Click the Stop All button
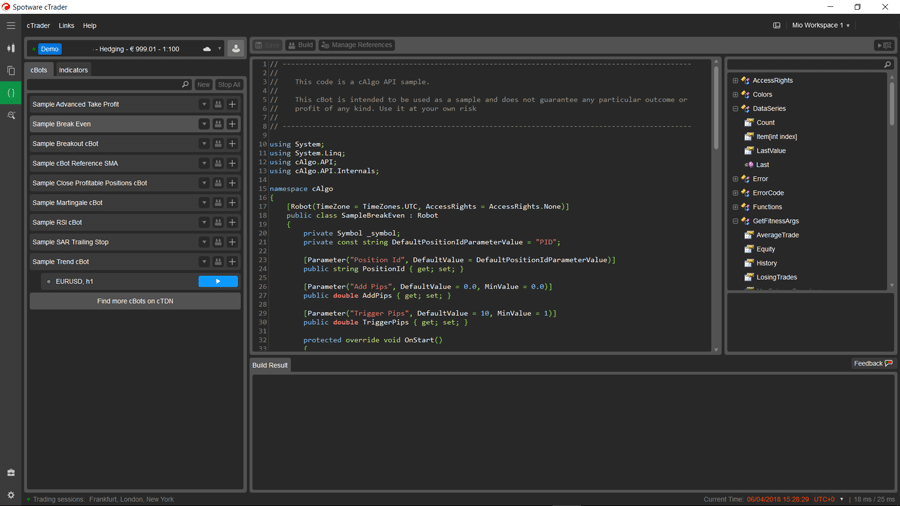Image resolution: width=900 pixels, height=506 pixels. point(229,84)
